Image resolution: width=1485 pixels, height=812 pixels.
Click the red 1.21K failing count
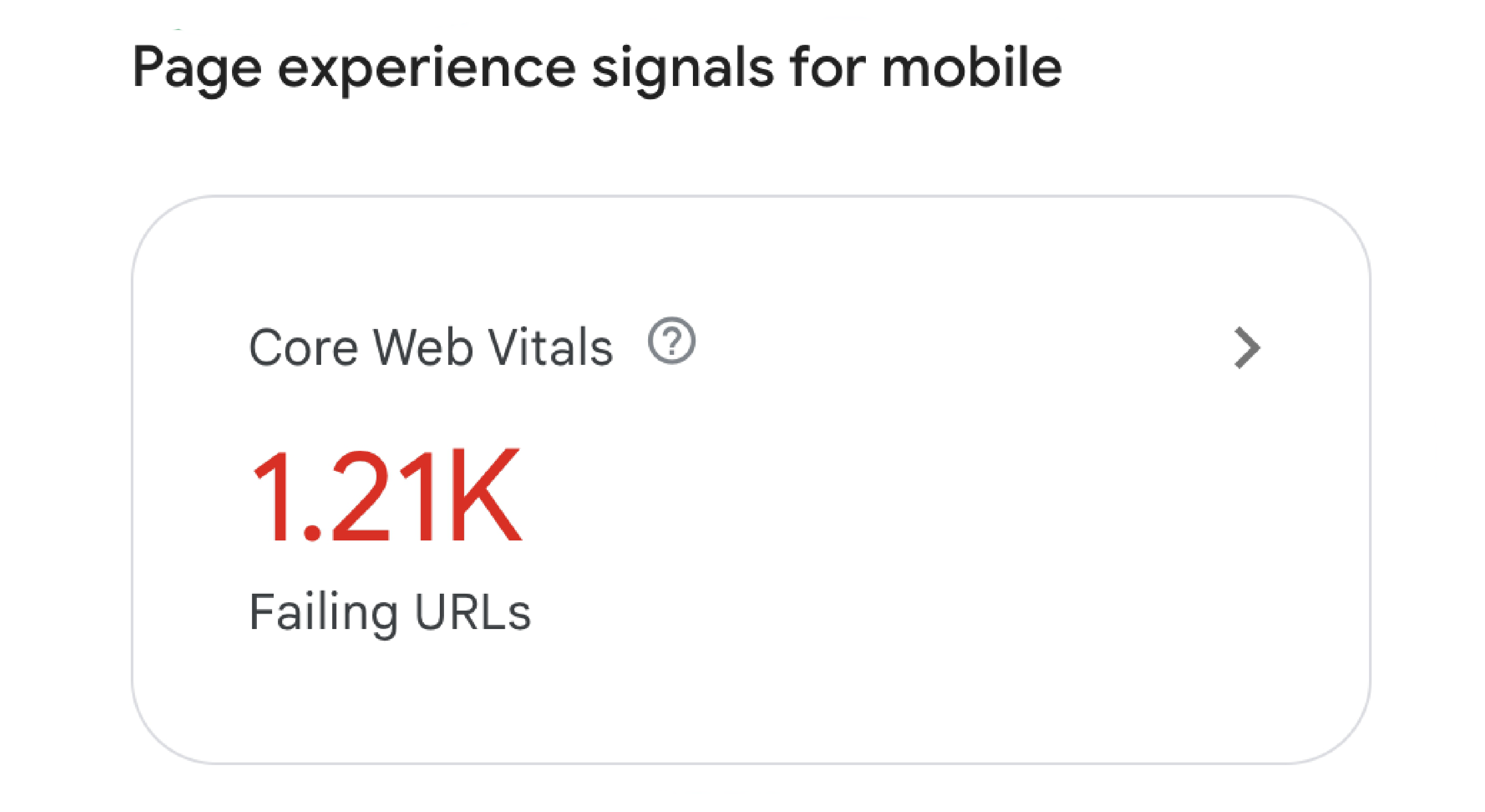pos(387,496)
